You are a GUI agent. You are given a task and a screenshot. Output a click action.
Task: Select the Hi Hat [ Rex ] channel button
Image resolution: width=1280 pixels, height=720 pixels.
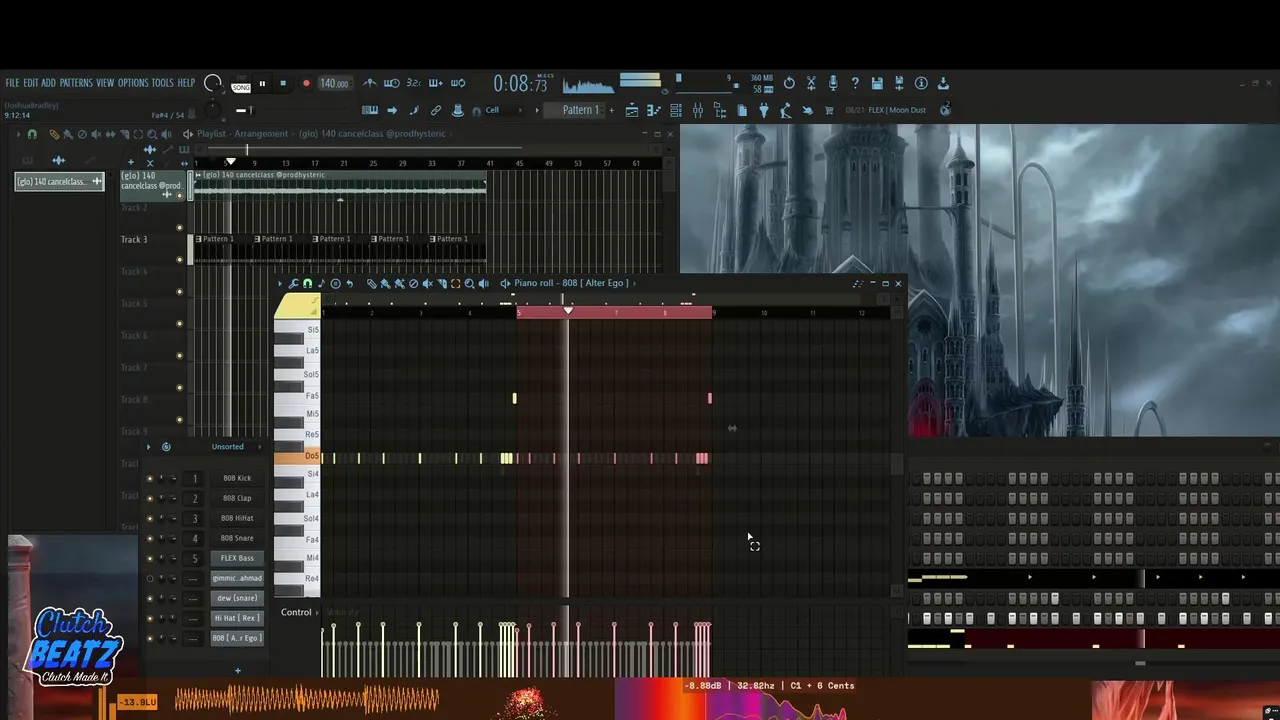pyautogui.click(x=237, y=618)
